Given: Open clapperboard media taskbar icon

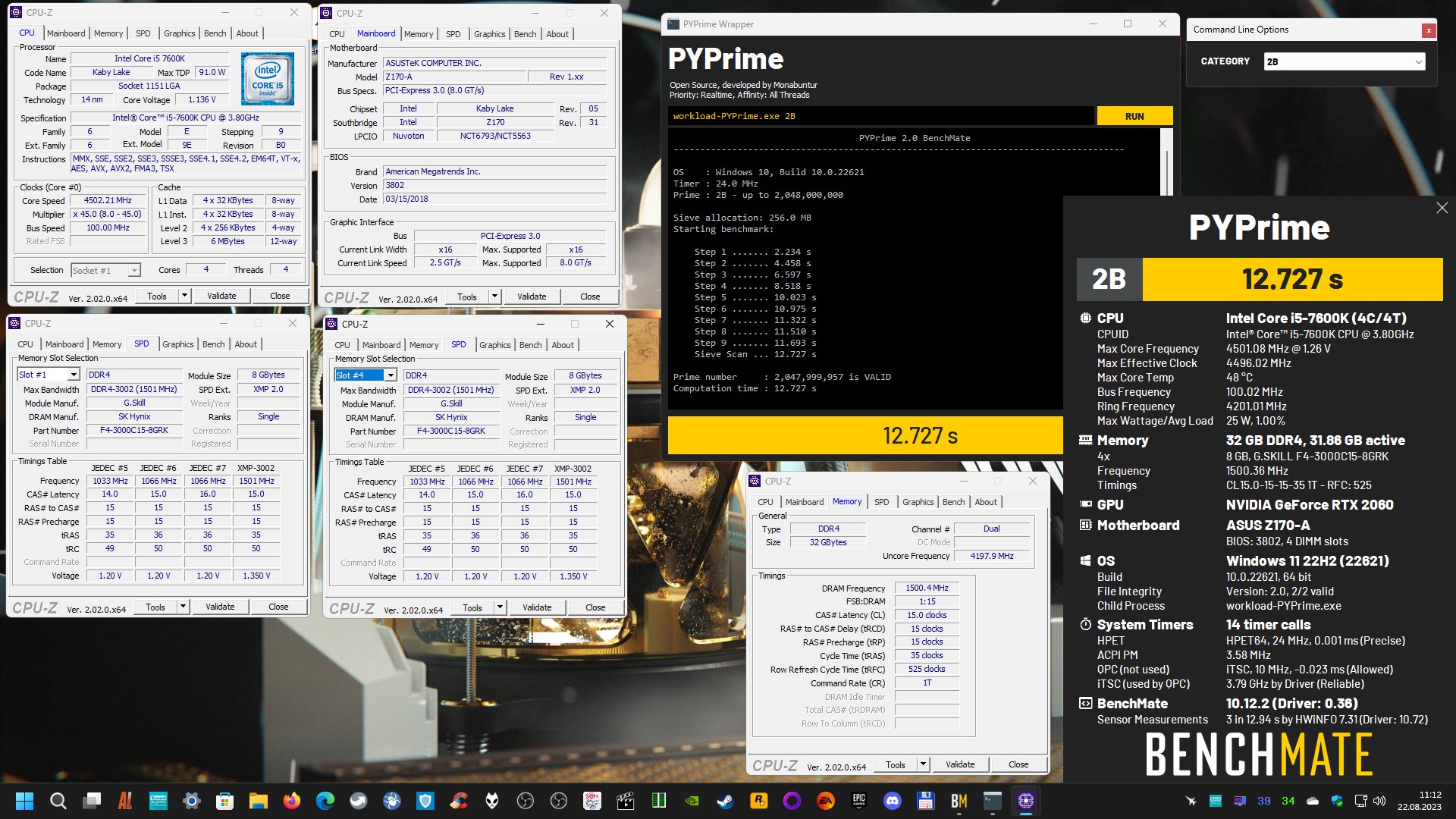Looking at the screenshot, I should pyautogui.click(x=626, y=801).
